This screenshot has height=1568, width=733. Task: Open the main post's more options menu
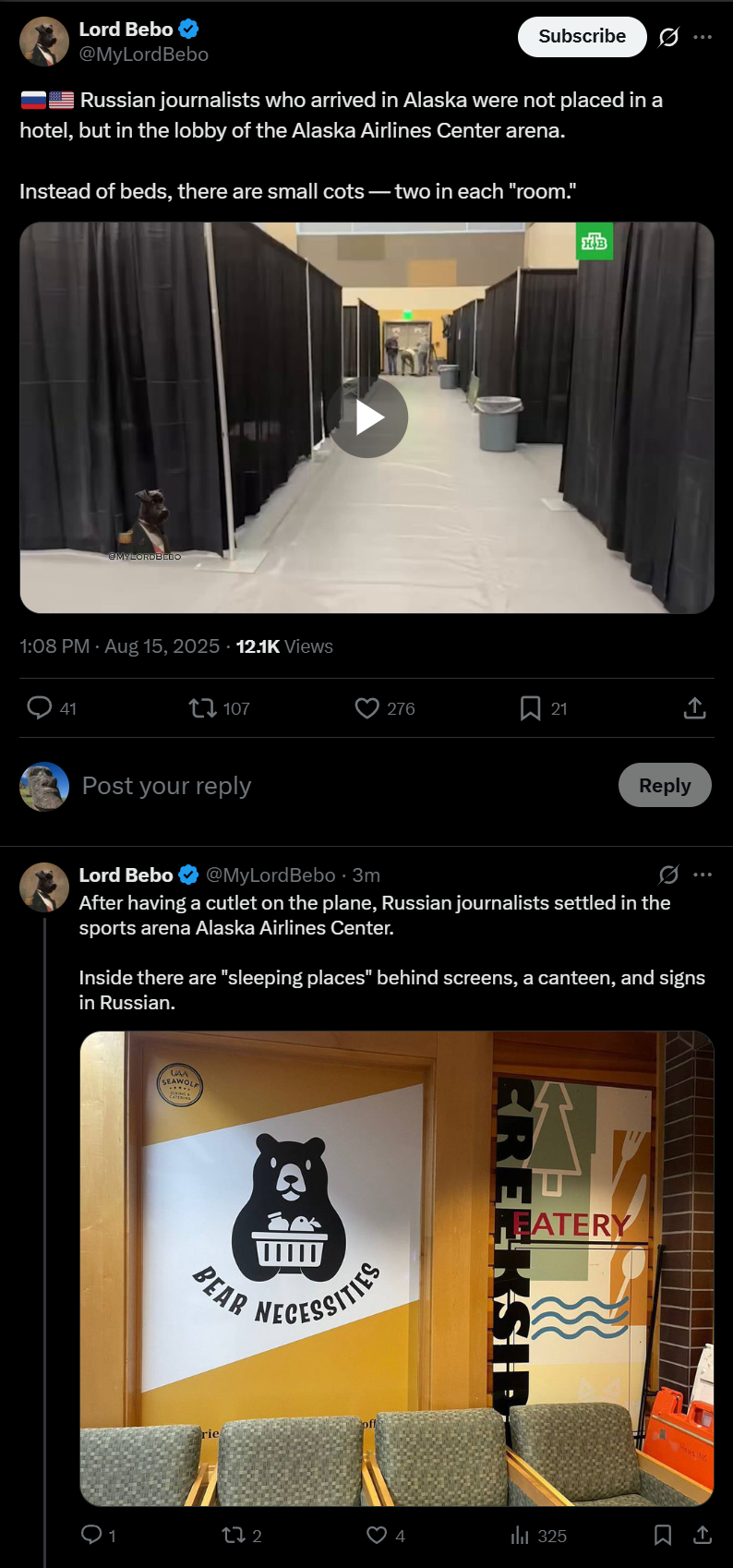pos(703,37)
